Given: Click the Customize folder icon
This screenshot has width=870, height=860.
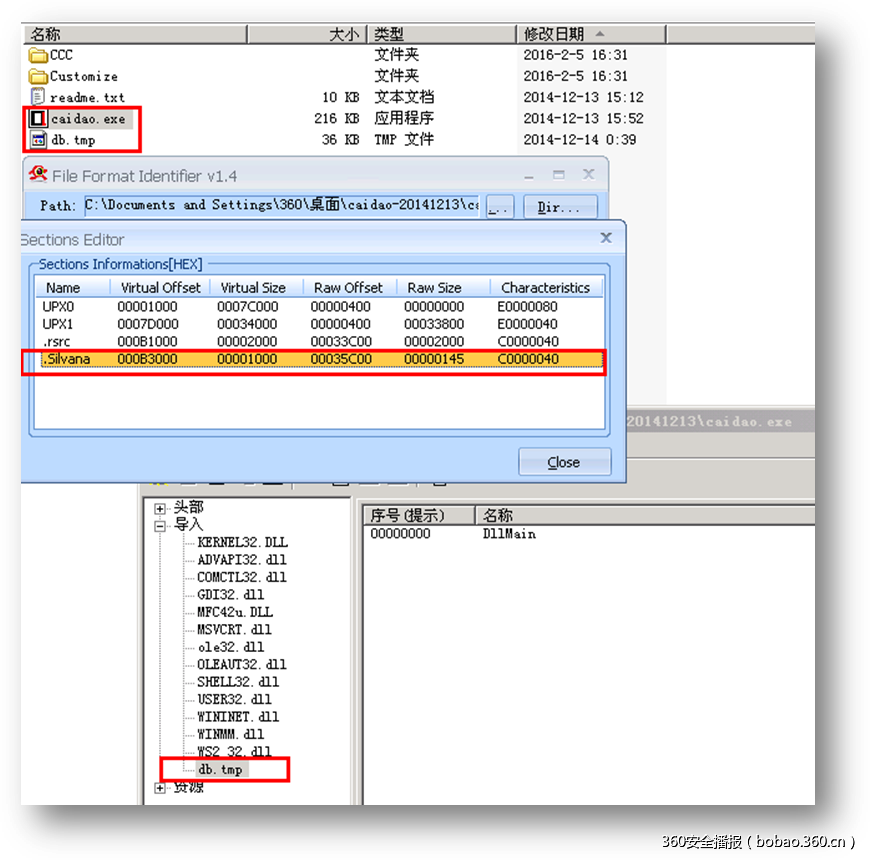Looking at the screenshot, I should [38, 76].
